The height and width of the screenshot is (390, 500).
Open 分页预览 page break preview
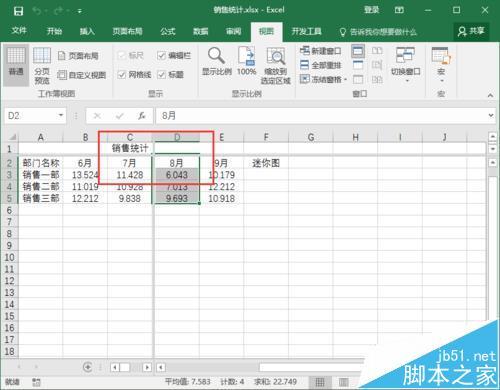pyautogui.click(x=42, y=65)
